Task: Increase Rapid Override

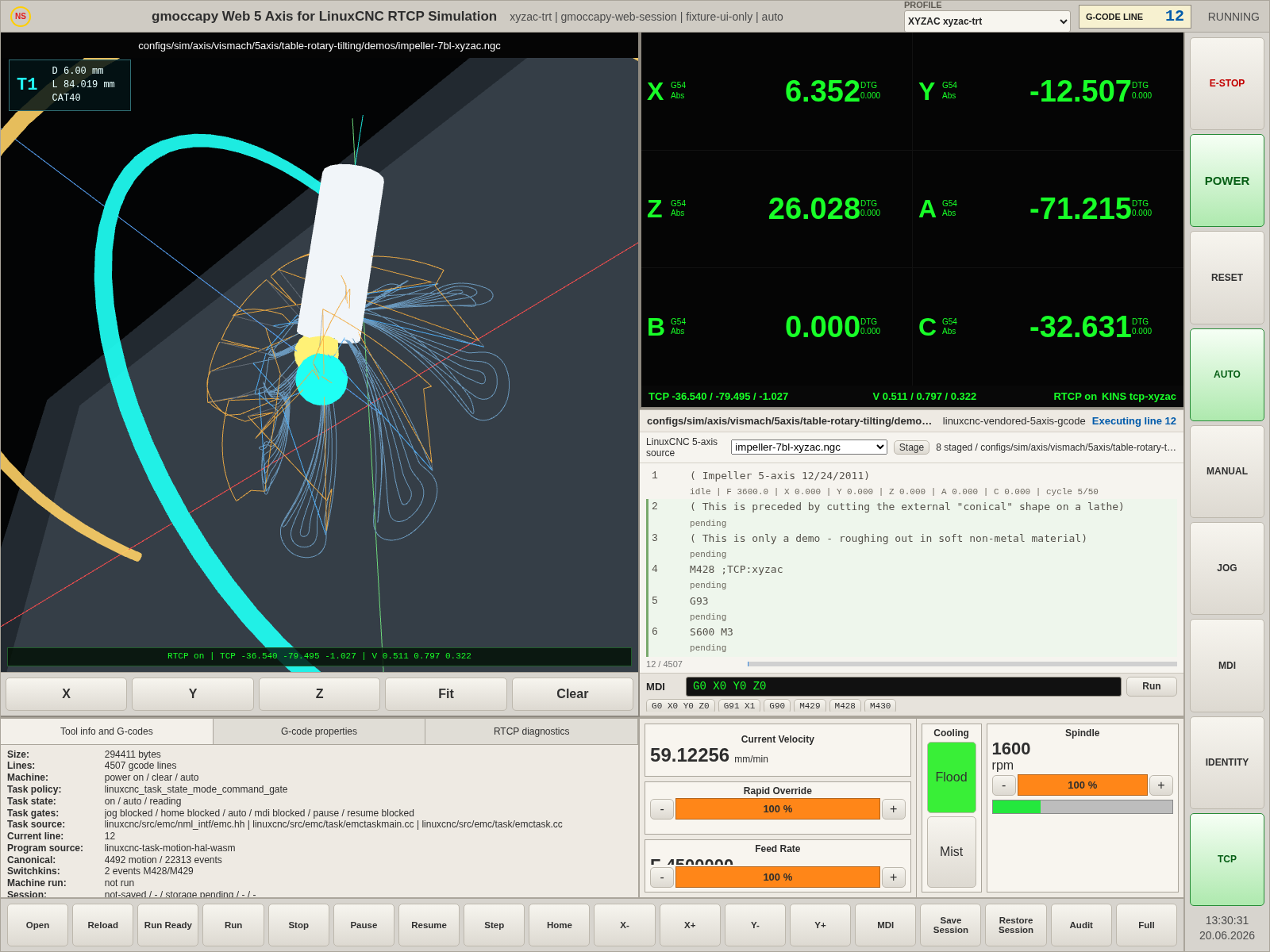Action: click(x=894, y=809)
